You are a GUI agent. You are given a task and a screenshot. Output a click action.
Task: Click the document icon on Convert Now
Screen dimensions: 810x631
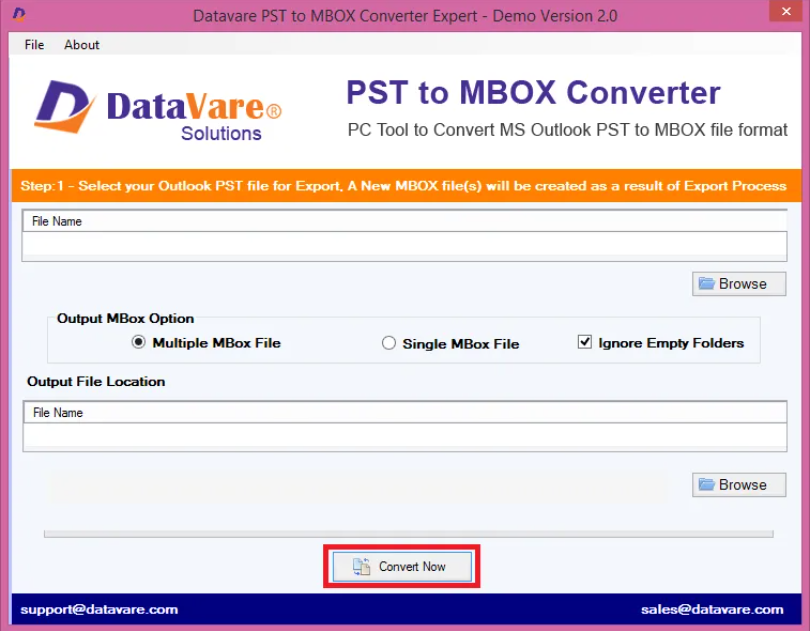click(x=361, y=566)
